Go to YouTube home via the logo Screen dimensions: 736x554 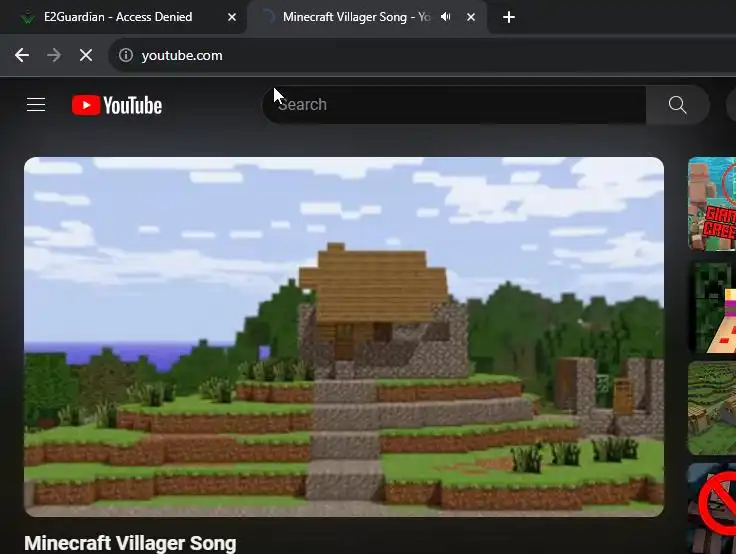117,105
